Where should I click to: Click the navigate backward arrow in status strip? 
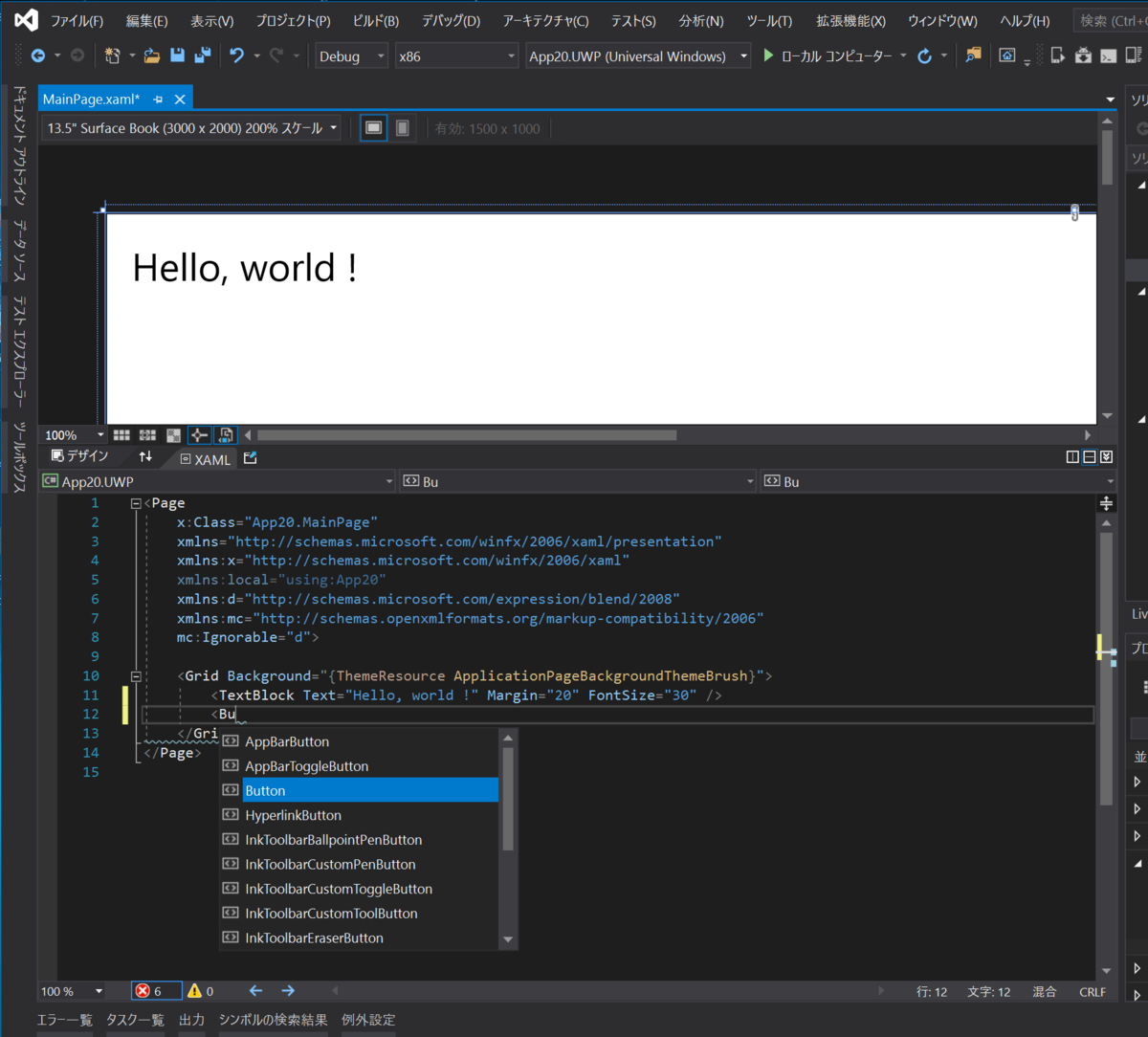[255, 991]
